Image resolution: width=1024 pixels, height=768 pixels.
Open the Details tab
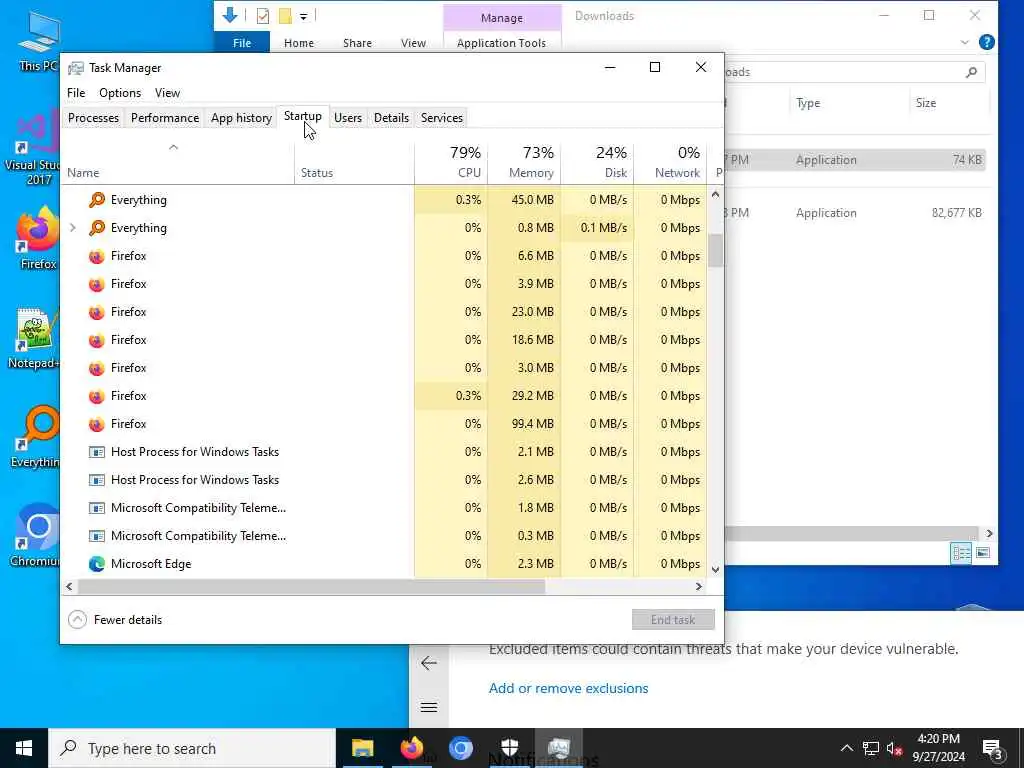[x=391, y=118]
